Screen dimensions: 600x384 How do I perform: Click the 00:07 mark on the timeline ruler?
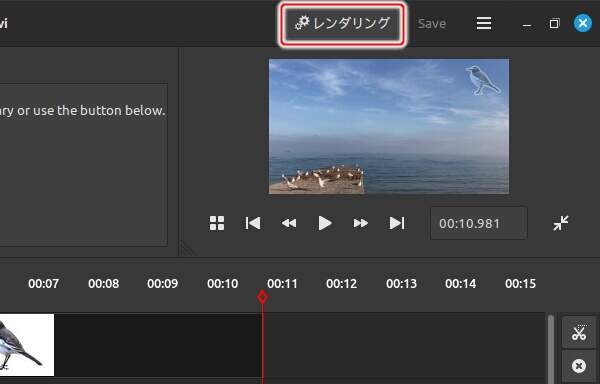[x=44, y=284]
